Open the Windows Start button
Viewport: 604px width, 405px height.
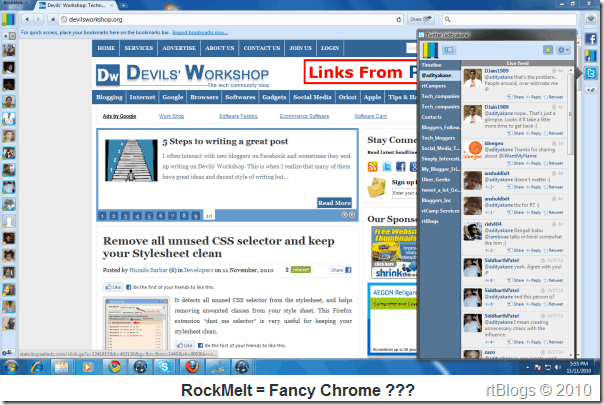(11, 367)
